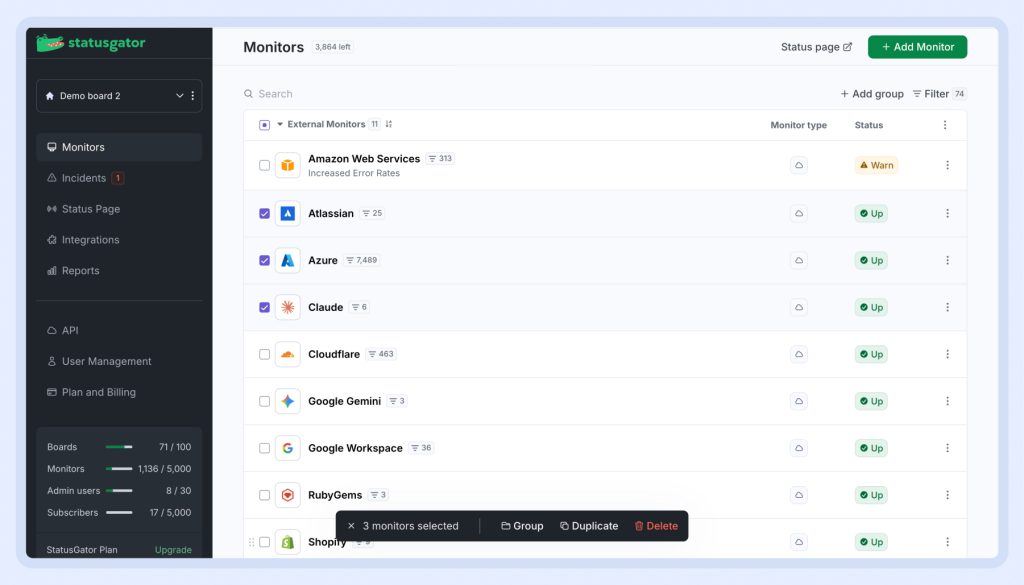Click the sort icon next to External Monitors

[389, 124]
